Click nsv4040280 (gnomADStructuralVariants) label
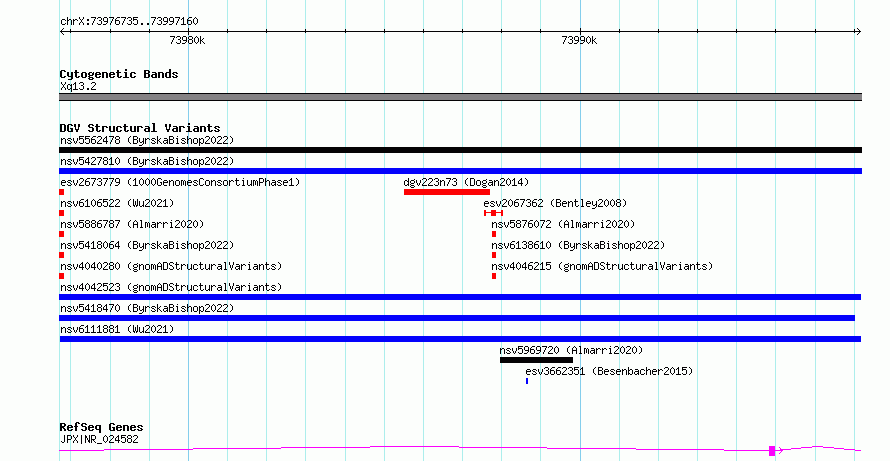The width and height of the screenshot is (890, 461). (171, 266)
